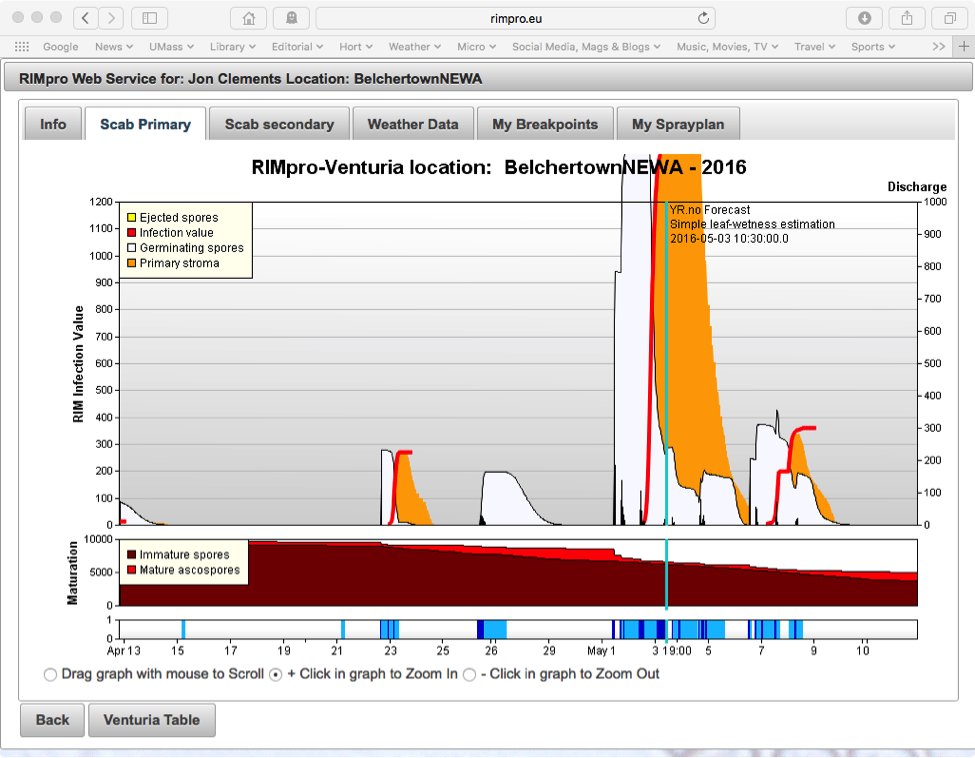
Task: Click the Home icon in toolbar
Action: [x=248, y=18]
